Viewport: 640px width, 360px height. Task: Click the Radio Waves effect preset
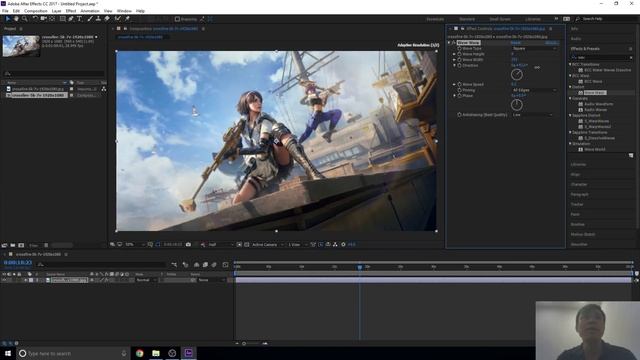596,110
